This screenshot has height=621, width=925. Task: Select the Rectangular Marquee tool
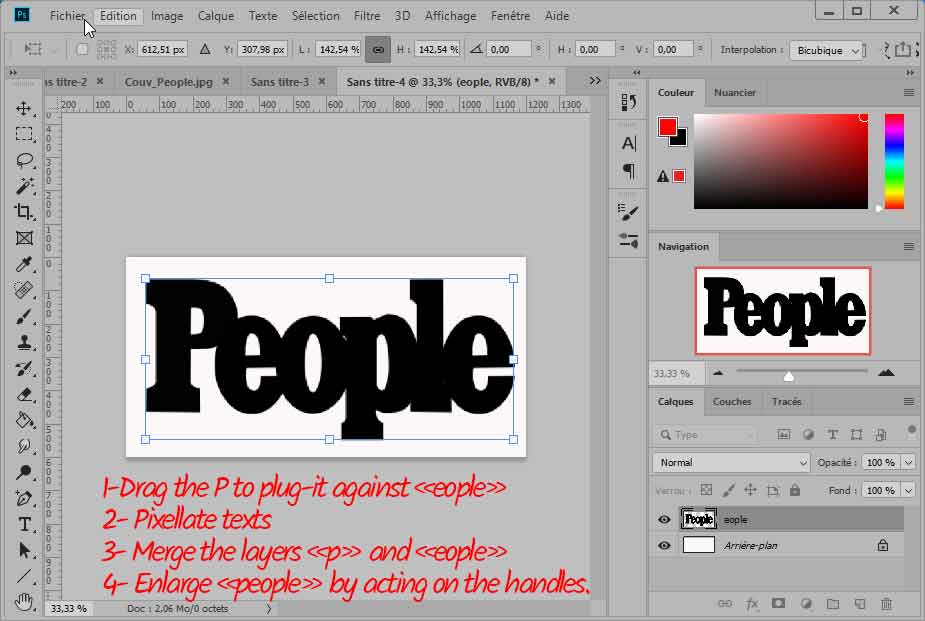tap(24, 134)
